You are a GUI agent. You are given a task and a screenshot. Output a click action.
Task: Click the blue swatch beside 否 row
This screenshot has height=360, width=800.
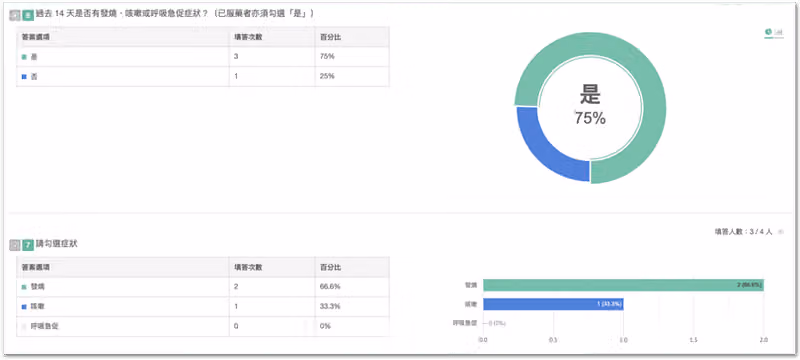click(24, 76)
